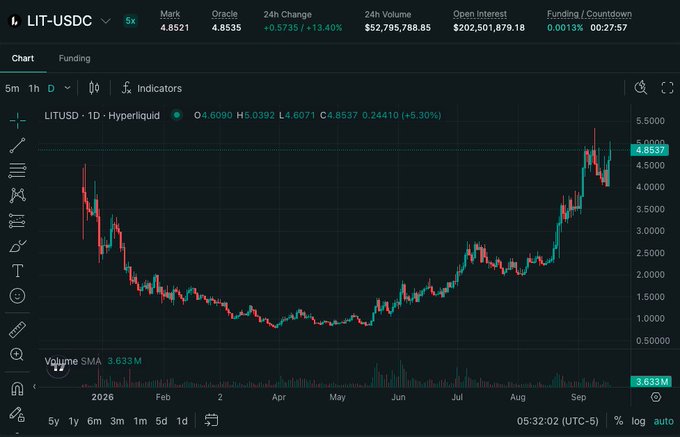Open the candlestick chart style selector
Screen dimensions: 680x437
tap(94, 88)
